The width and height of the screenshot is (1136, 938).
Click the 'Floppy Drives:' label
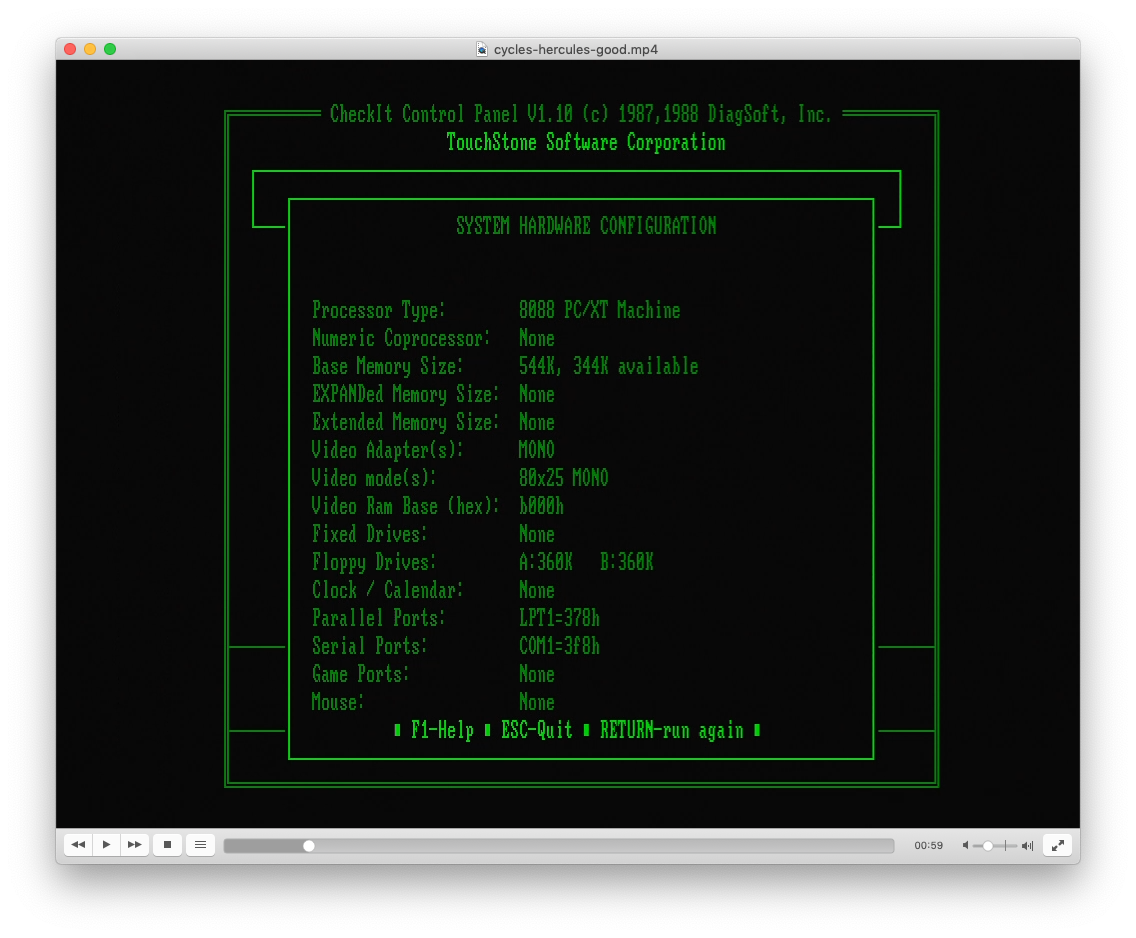[374, 562]
